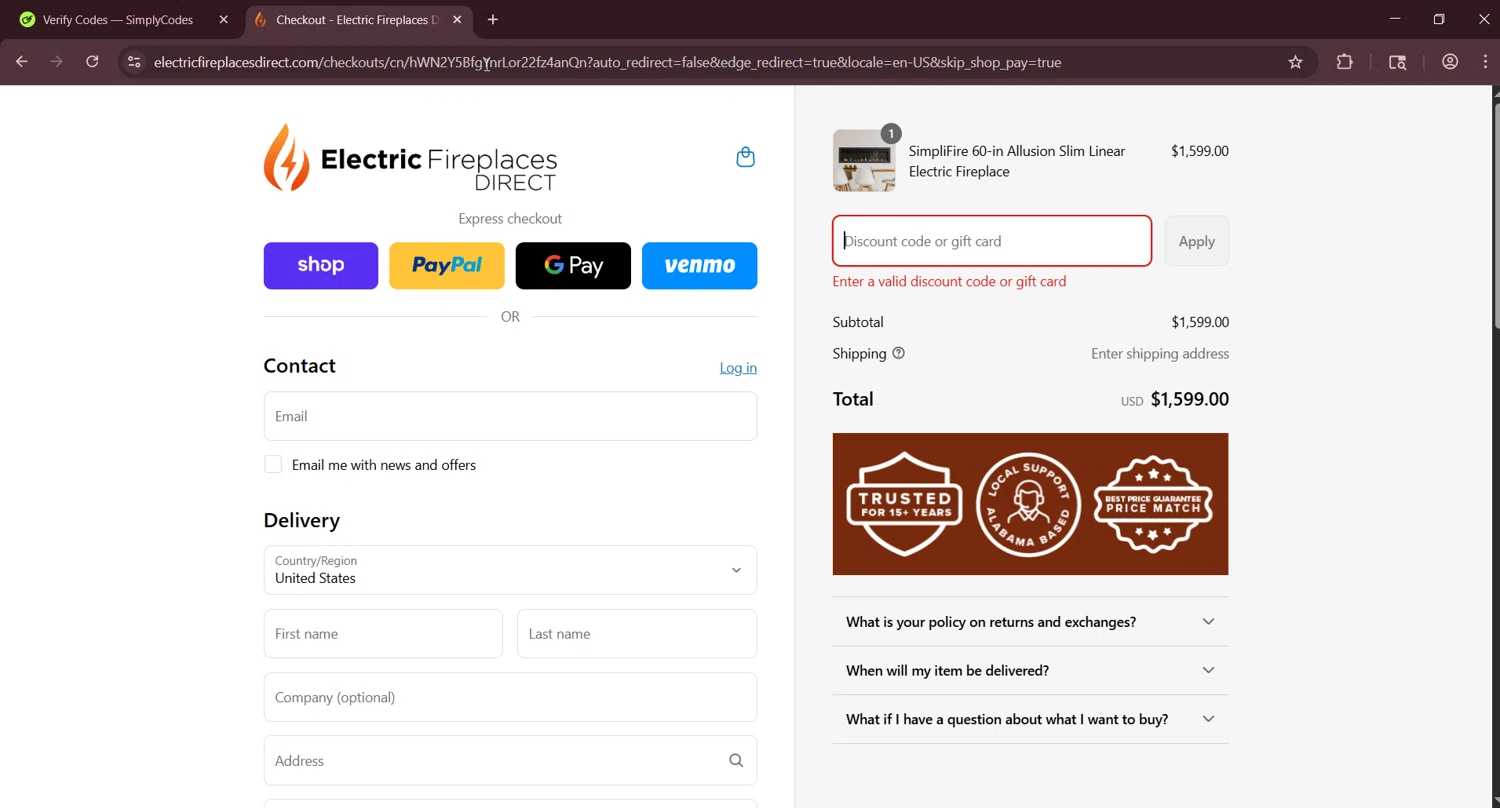Image resolution: width=1500 pixels, height=808 pixels.
Task: Click the browser forward arrow
Action: pos(57,62)
